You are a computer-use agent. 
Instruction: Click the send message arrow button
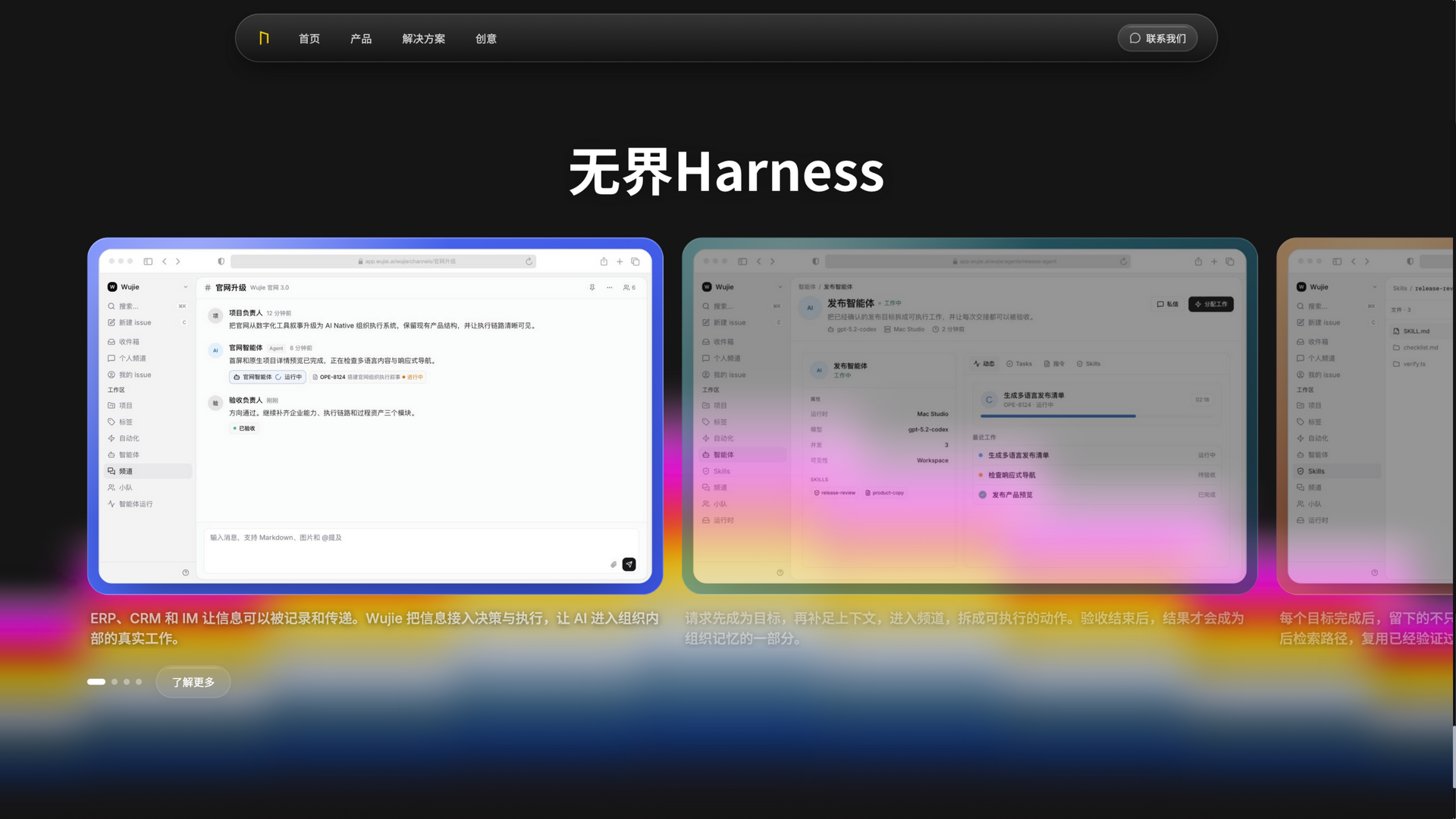629,564
